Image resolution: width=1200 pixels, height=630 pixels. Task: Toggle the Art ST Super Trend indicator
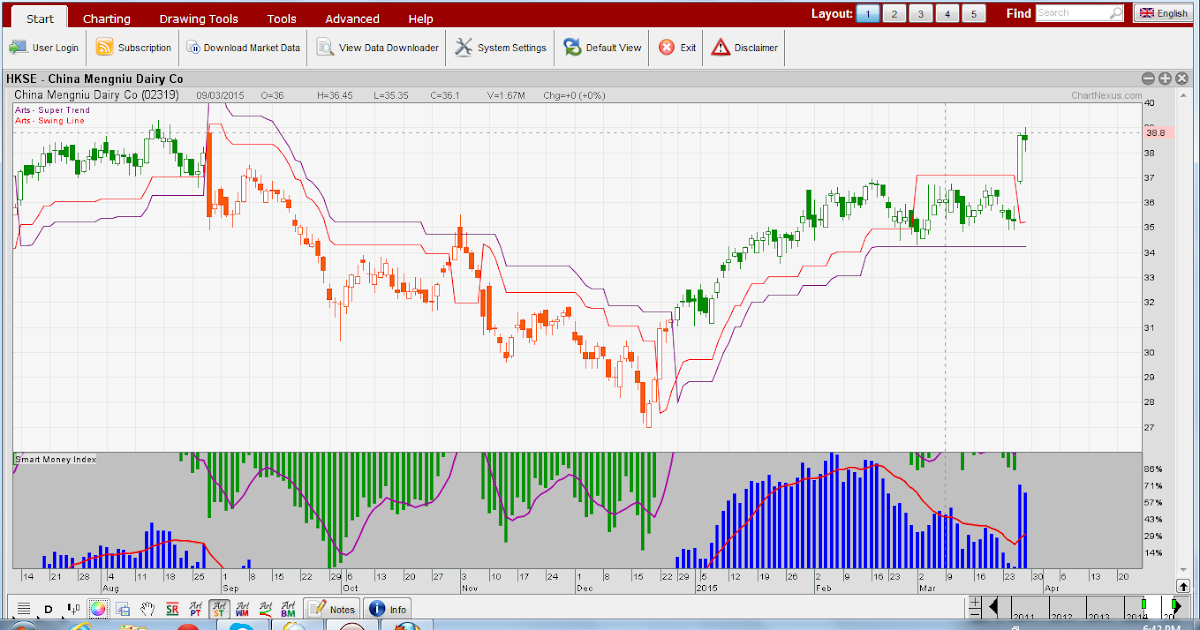click(219, 608)
